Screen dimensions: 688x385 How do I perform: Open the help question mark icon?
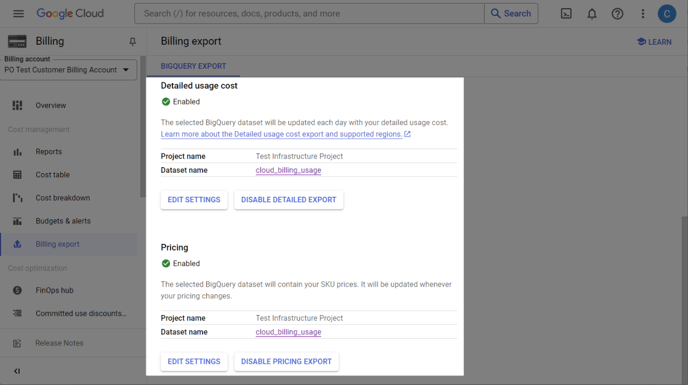pos(617,14)
